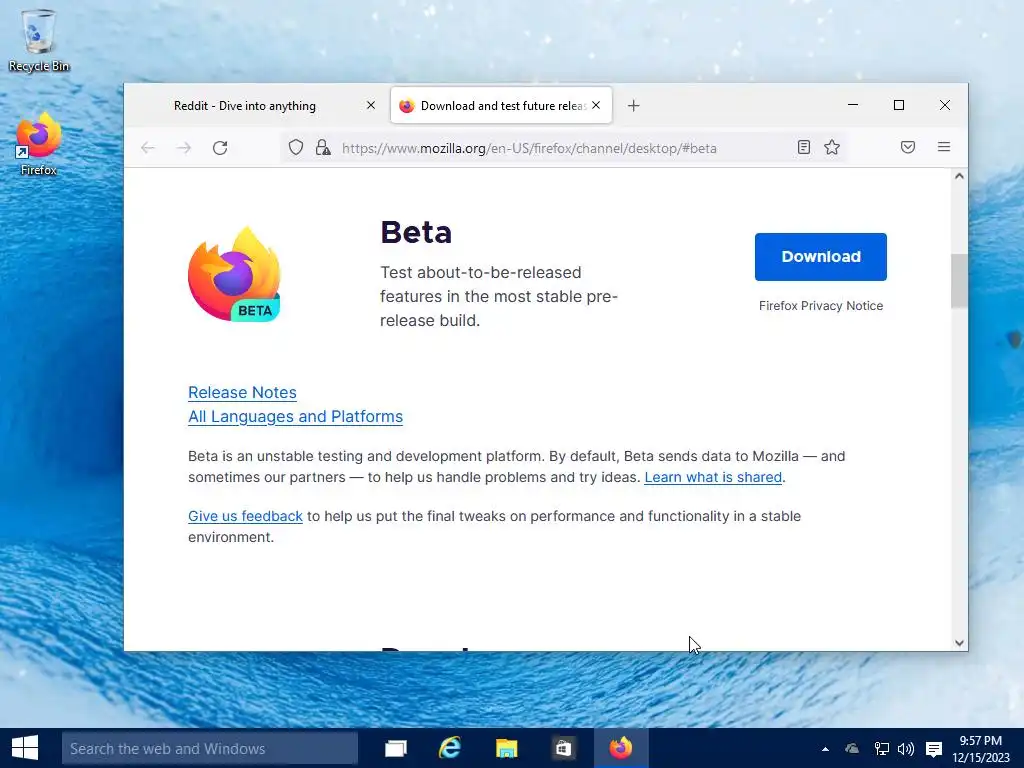Open the Firefox Privacy Notice link

pos(821,306)
